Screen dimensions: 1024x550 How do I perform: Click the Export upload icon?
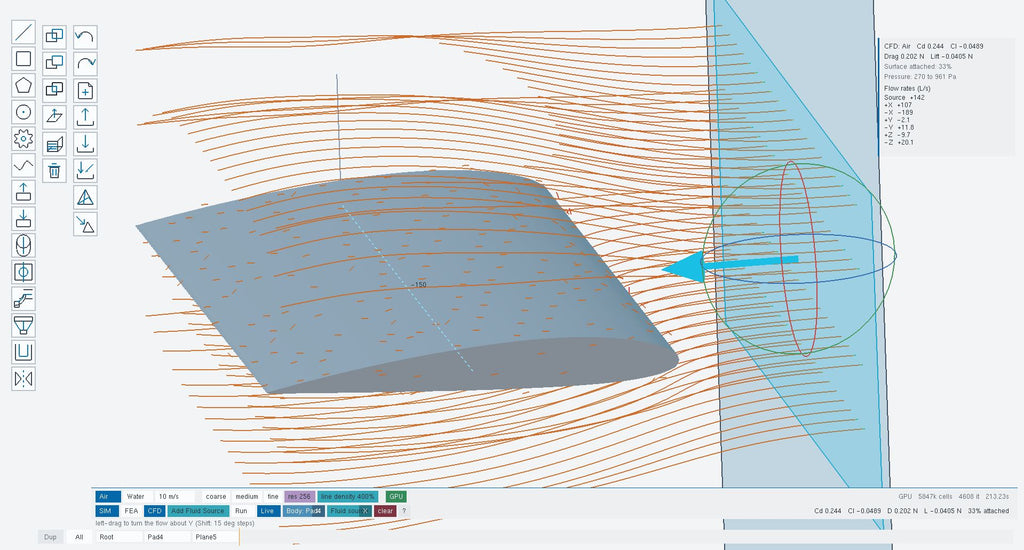point(86,117)
